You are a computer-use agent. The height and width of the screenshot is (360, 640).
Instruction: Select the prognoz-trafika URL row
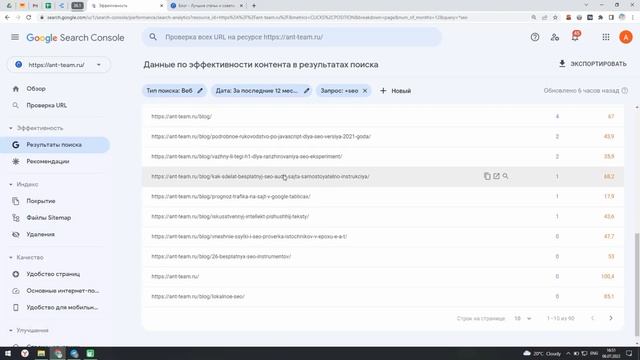(383, 196)
